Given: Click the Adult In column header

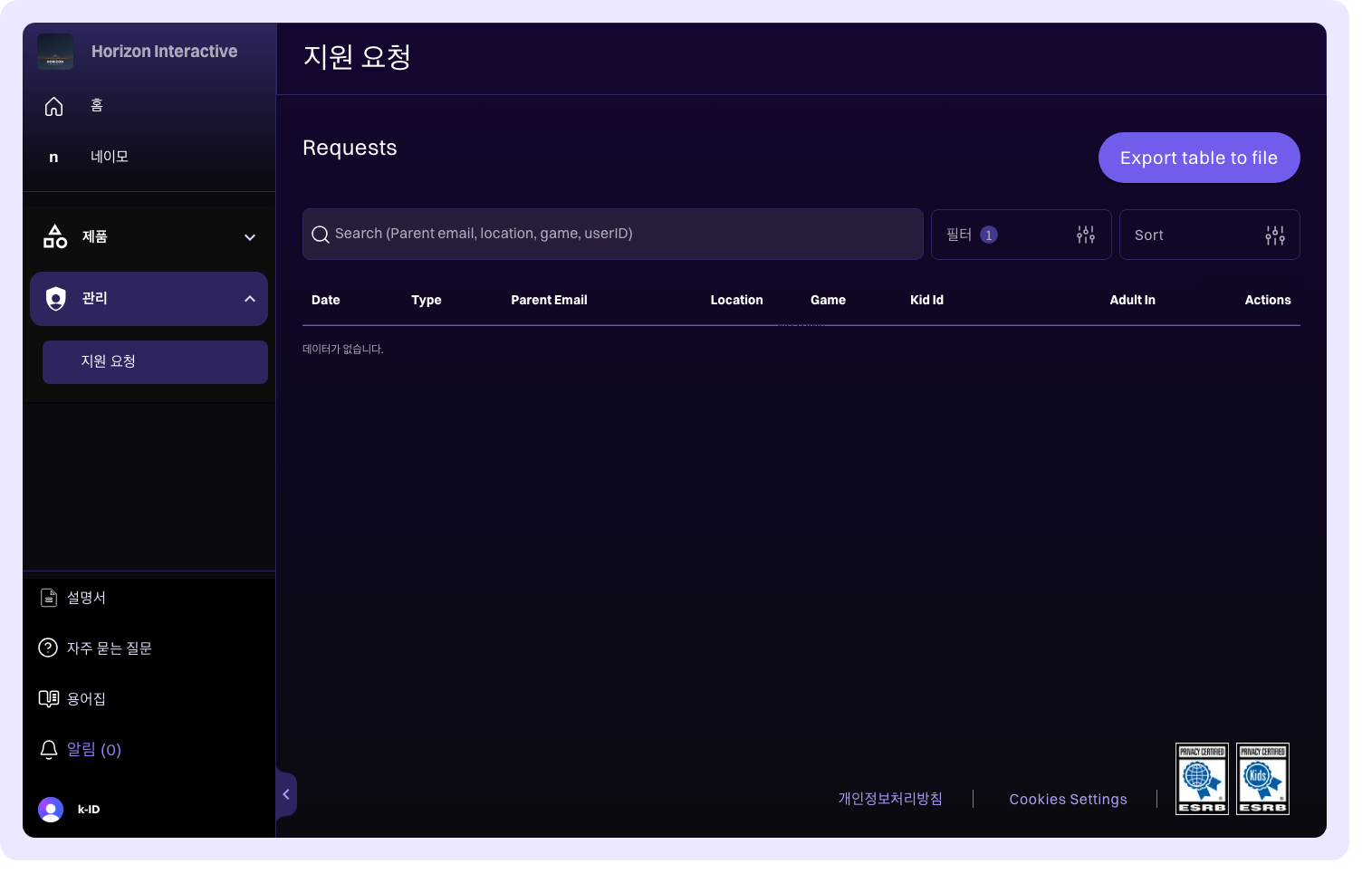Looking at the screenshot, I should click(x=1132, y=300).
